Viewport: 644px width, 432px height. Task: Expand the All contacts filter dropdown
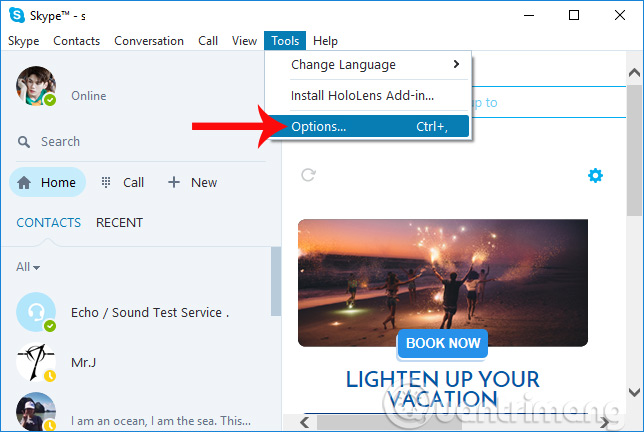28,267
